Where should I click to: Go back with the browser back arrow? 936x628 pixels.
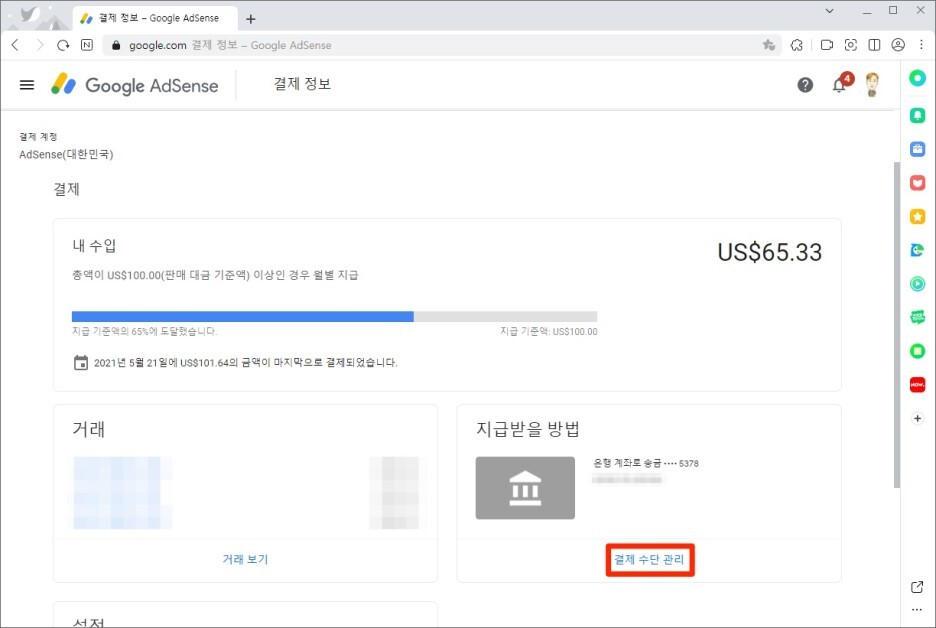16,45
